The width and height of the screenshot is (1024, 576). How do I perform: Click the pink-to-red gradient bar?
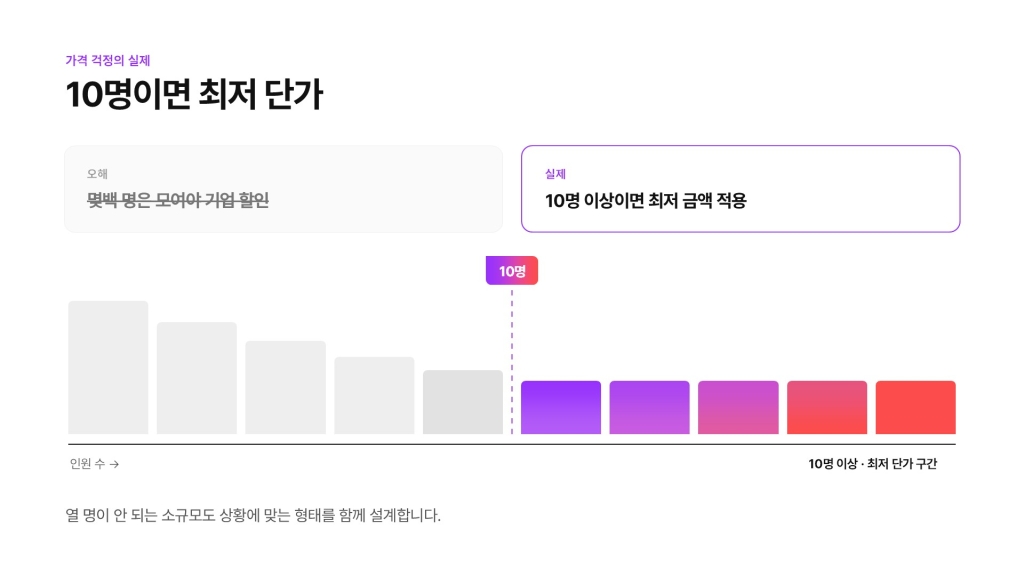827,408
